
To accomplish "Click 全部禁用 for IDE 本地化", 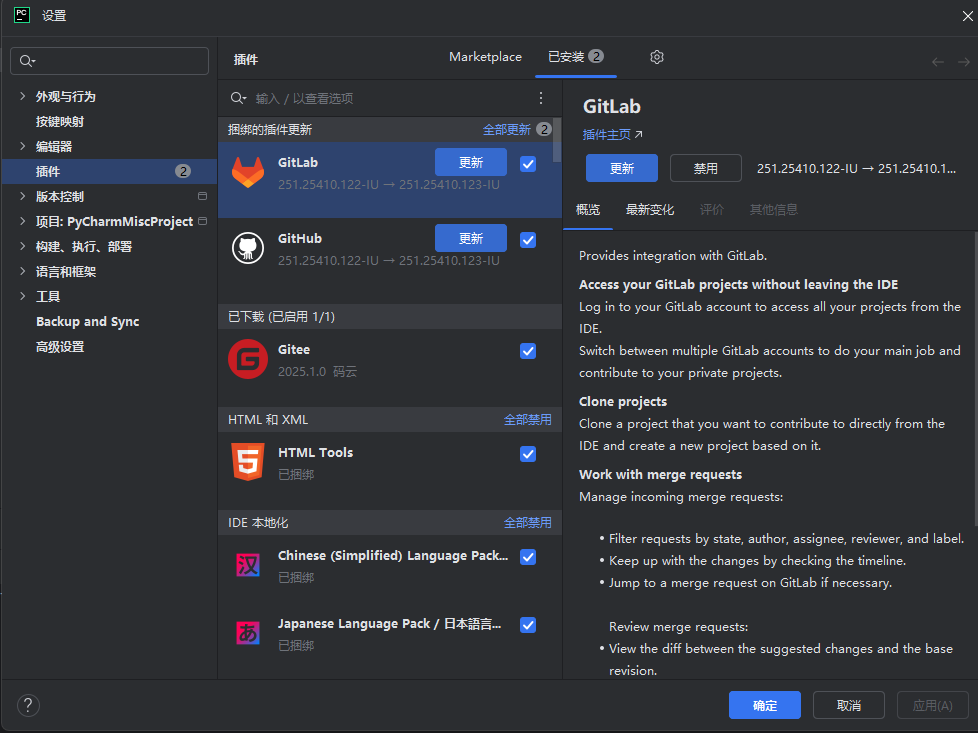I will pos(528,523).
